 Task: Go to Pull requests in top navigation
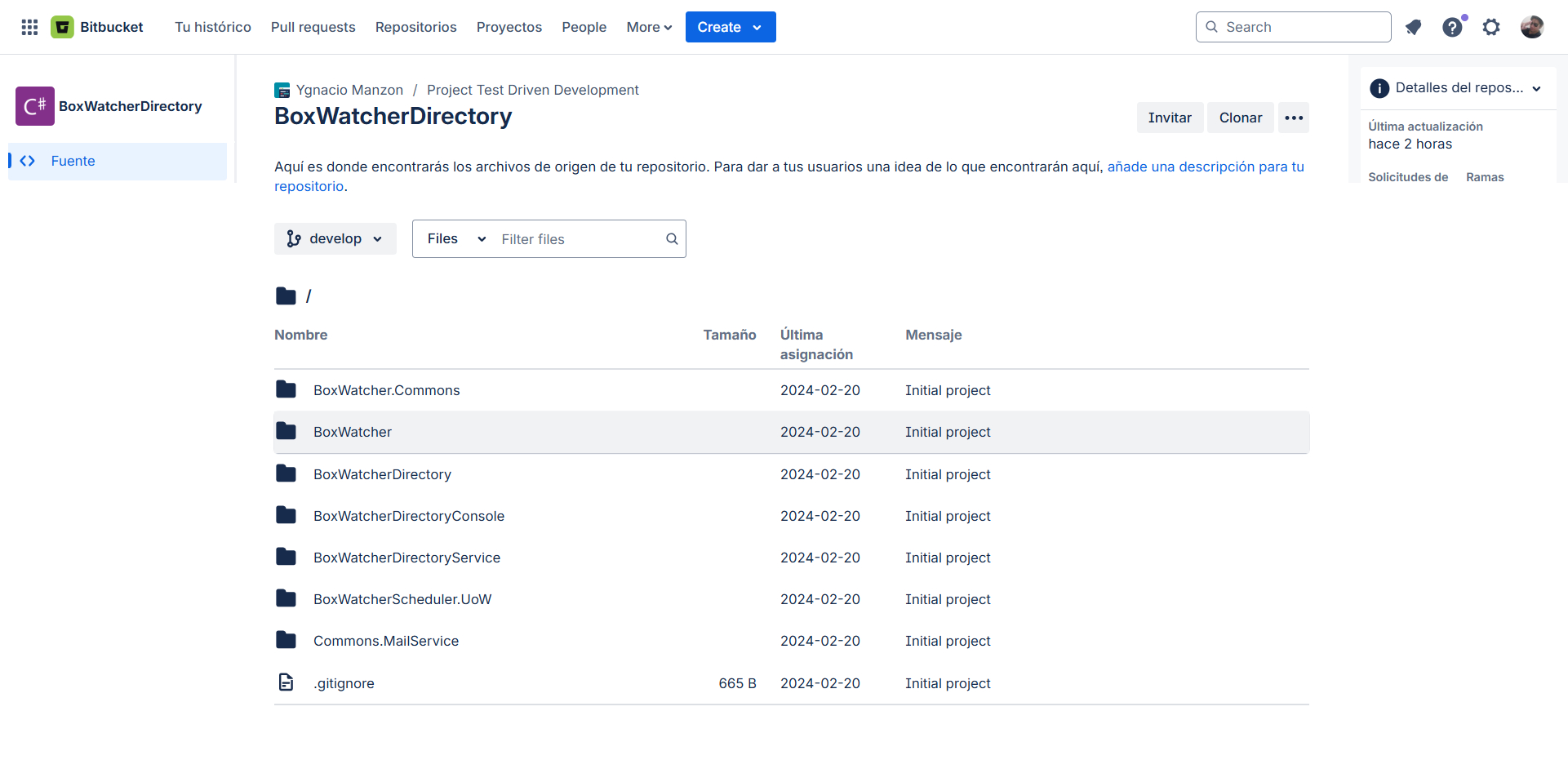(x=313, y=27)
